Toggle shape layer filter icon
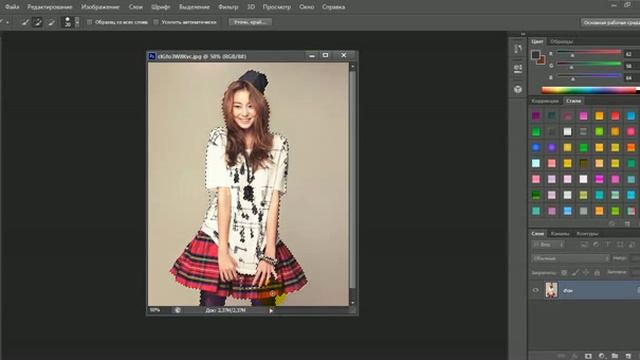The width and height of the screenshot is (640, 360). click(620, 244)
